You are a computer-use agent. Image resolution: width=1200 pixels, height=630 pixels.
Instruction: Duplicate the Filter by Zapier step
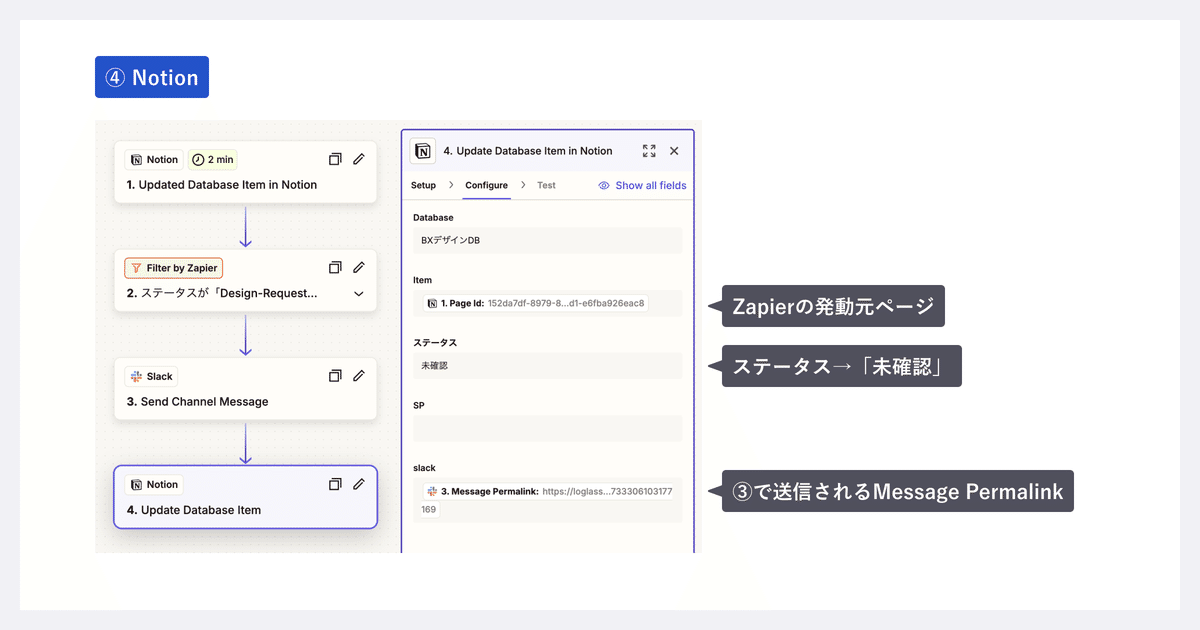(335, 267)
